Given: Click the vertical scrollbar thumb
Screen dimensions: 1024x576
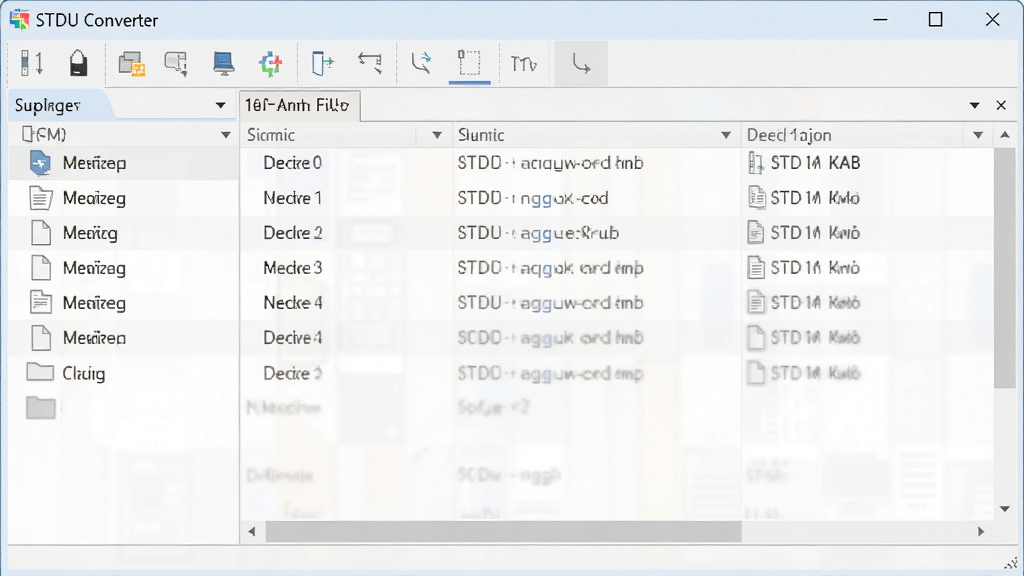Looking at the screenshot, I should [1005, 268].
